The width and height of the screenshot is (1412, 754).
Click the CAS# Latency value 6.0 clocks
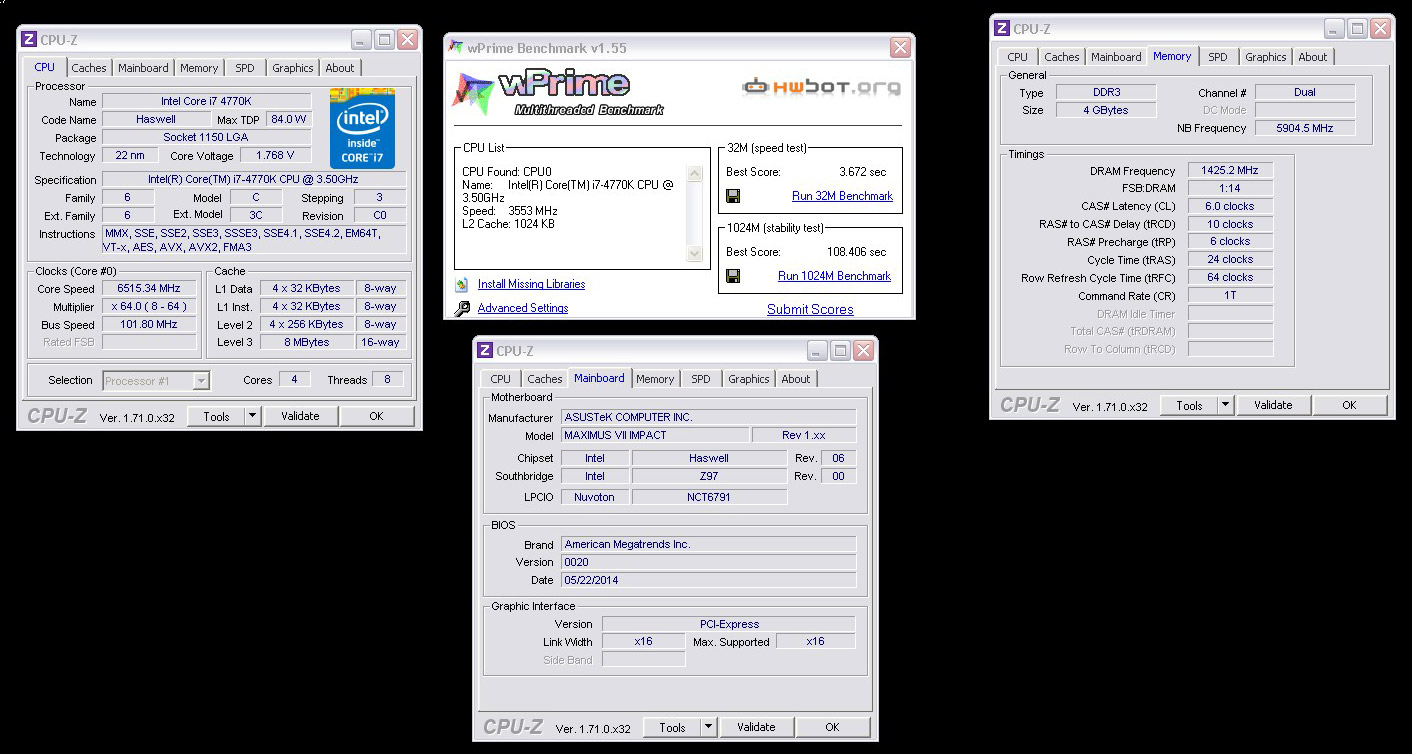(1230, 206)
